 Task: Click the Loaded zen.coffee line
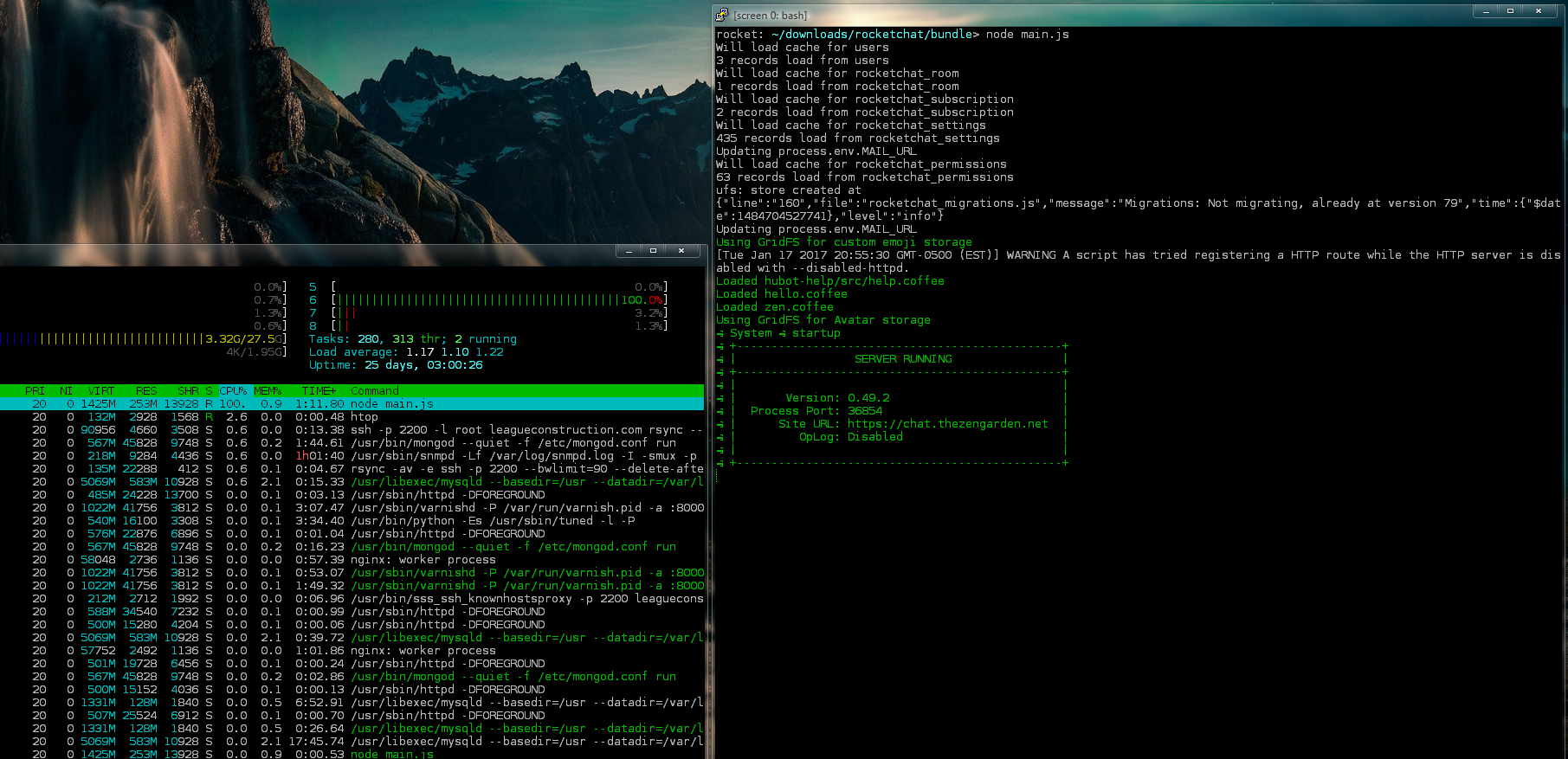(775, 307)
